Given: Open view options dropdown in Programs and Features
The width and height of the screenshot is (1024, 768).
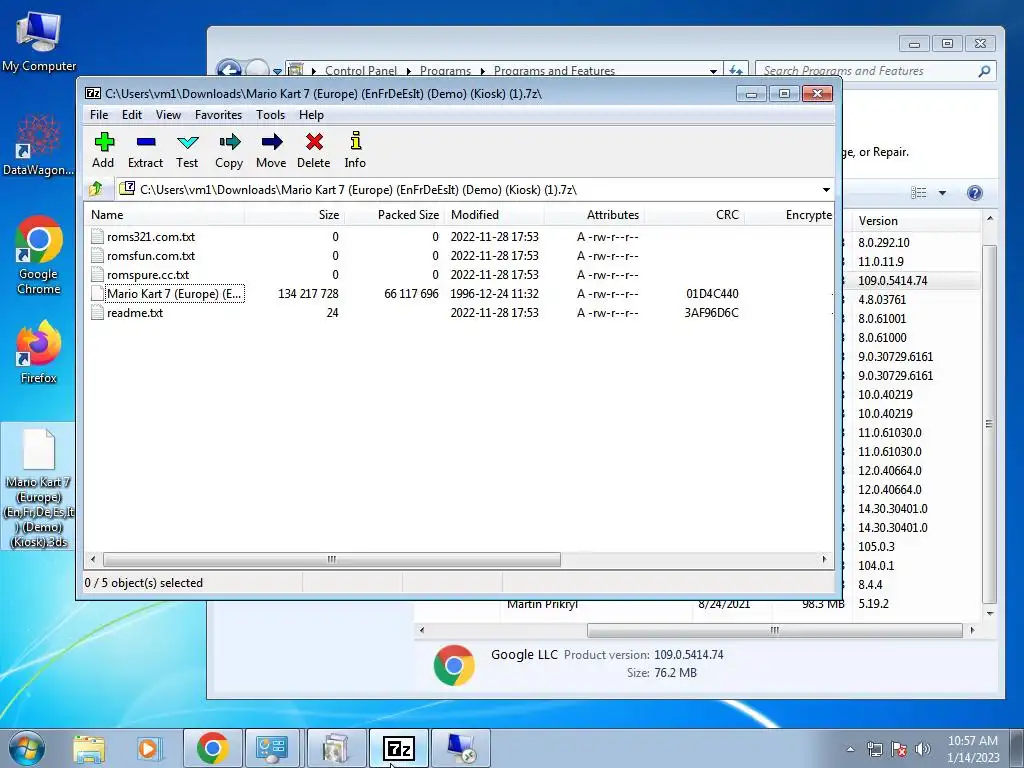Looking at the screenshot, I should [942, 193].
